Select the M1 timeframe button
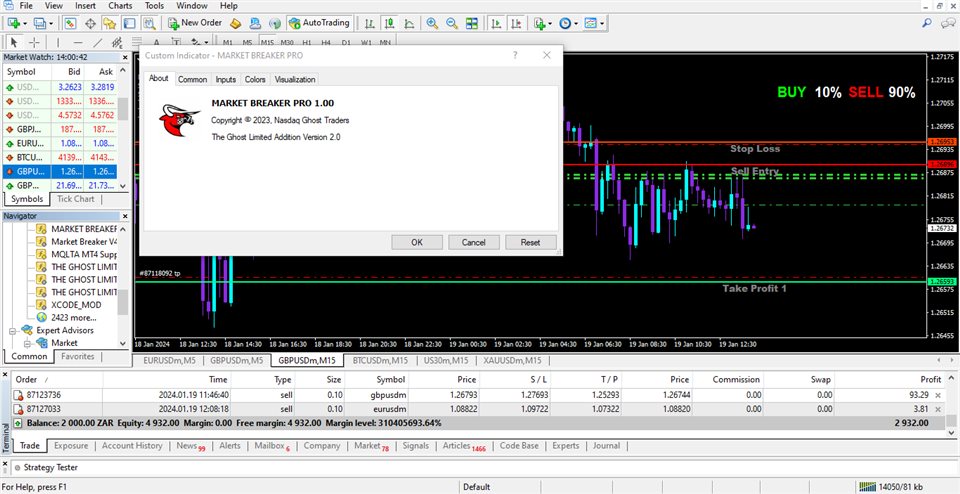 228,43
